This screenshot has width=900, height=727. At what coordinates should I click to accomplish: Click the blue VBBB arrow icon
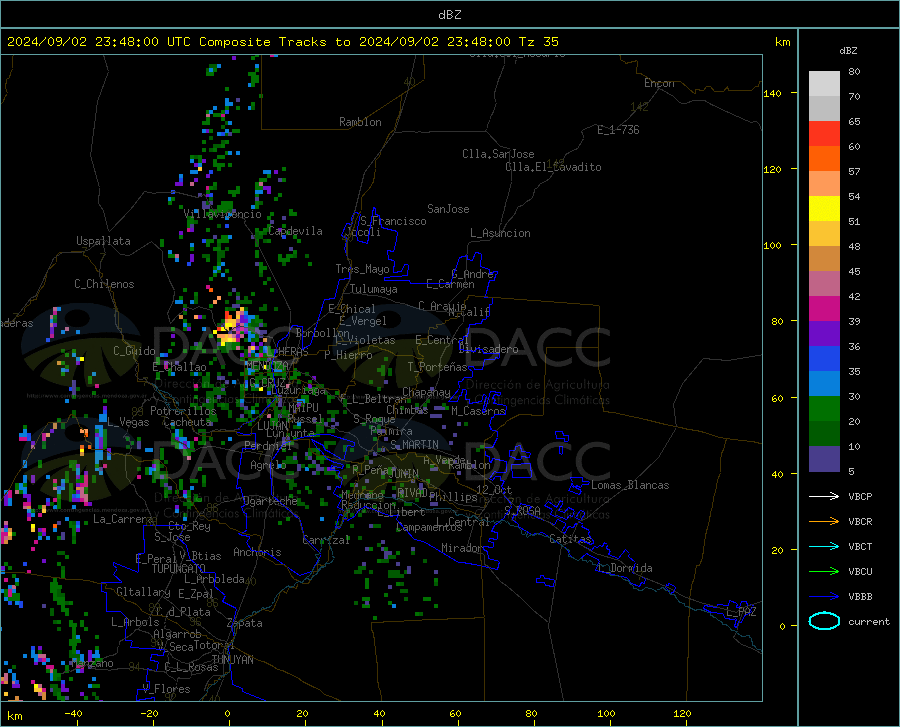tap(824, 596)
